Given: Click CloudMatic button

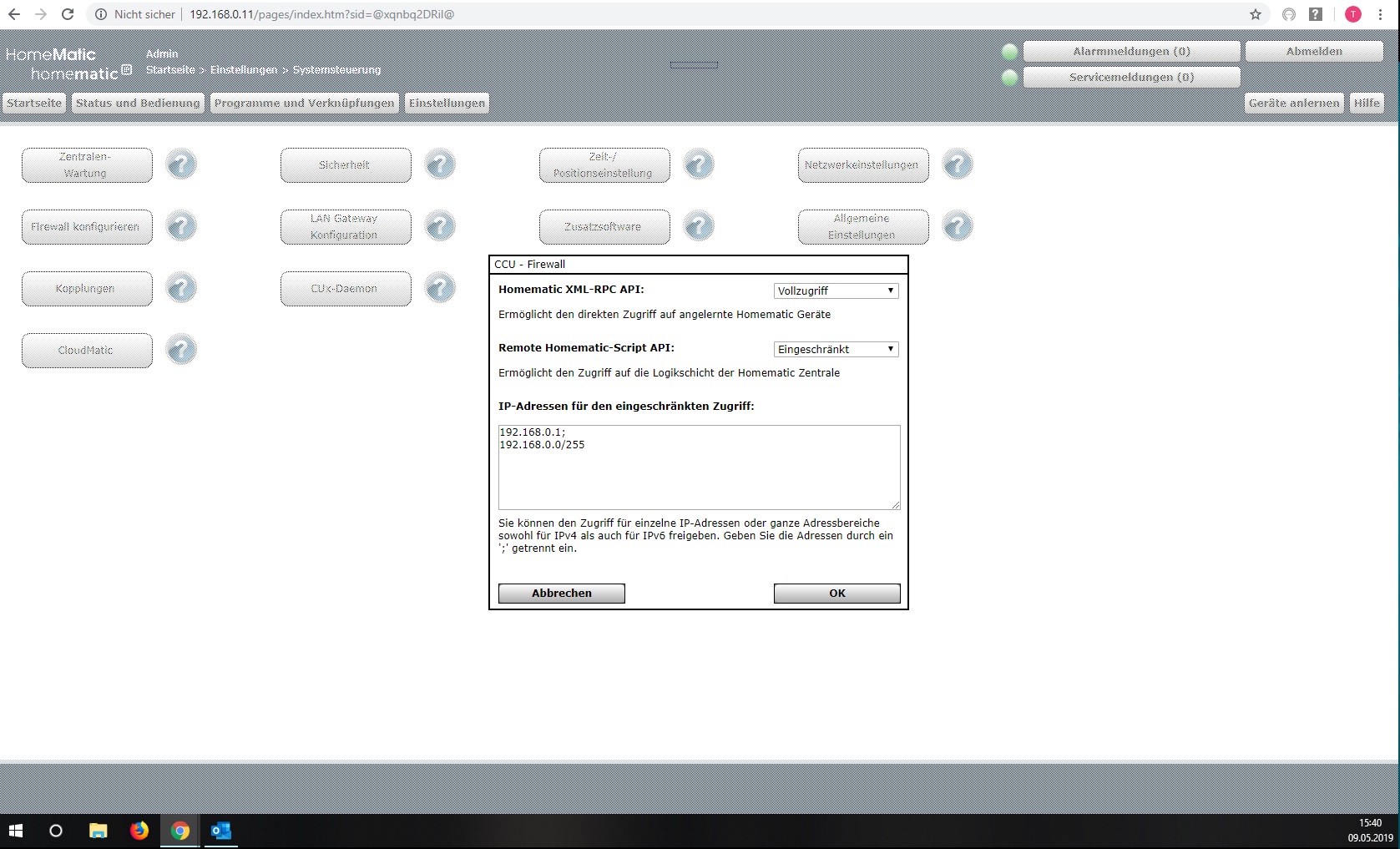Looking at the screenshot, I should [x=87, y=350].
